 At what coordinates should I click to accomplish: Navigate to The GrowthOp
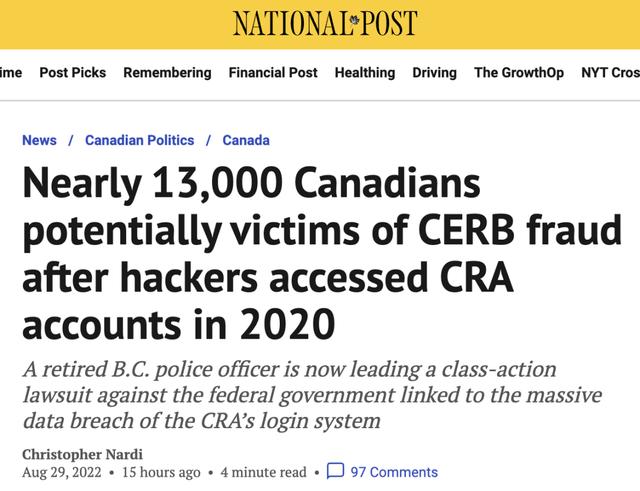coord(519,72)
